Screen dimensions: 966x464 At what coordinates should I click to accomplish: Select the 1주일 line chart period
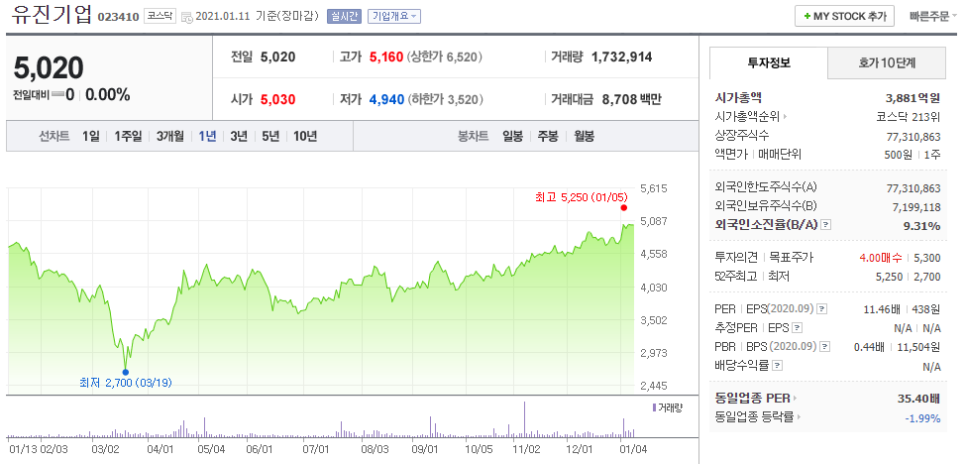click(x=128, y=136)
